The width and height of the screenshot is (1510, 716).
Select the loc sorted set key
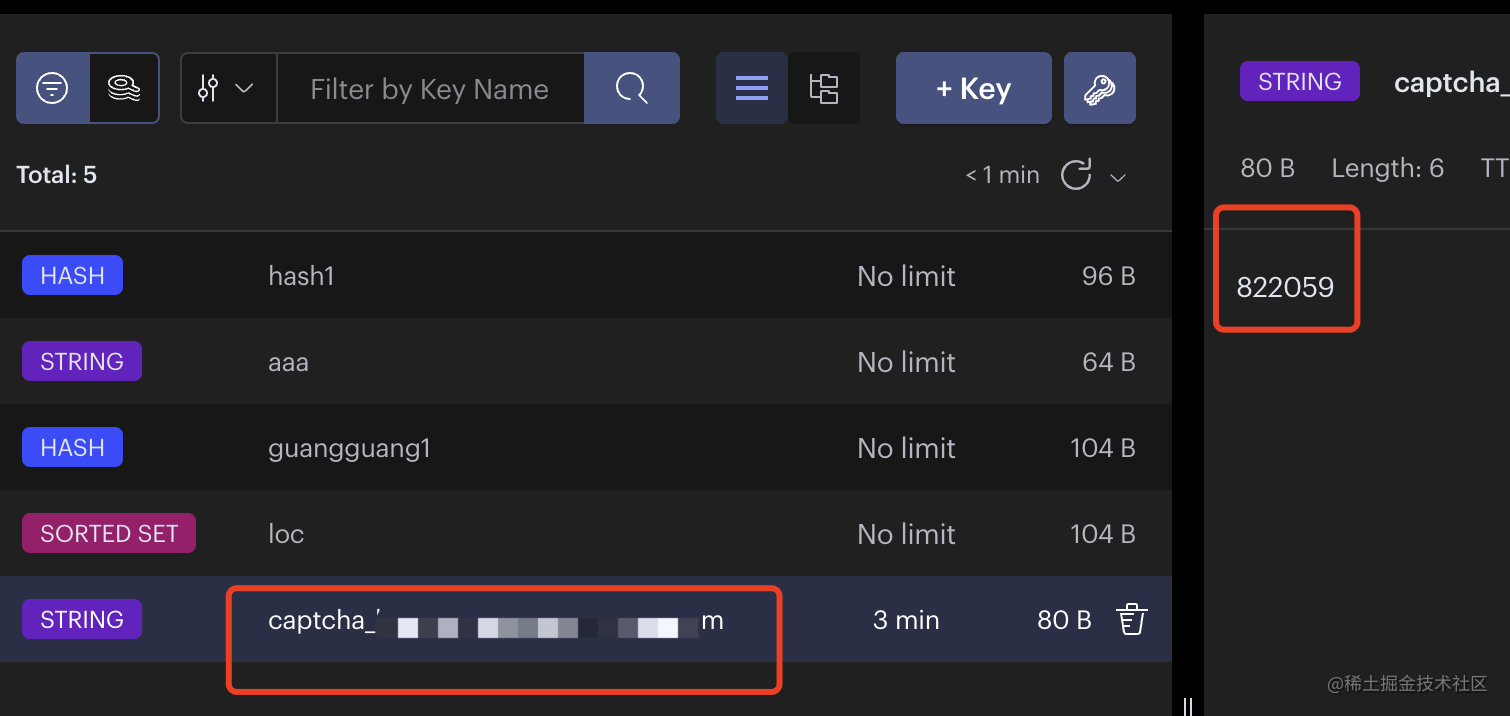point(585,533)
